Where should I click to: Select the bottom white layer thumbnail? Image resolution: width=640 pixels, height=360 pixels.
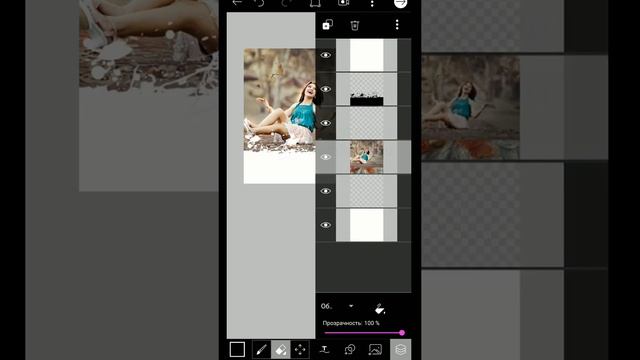click(x=367, y=225)
